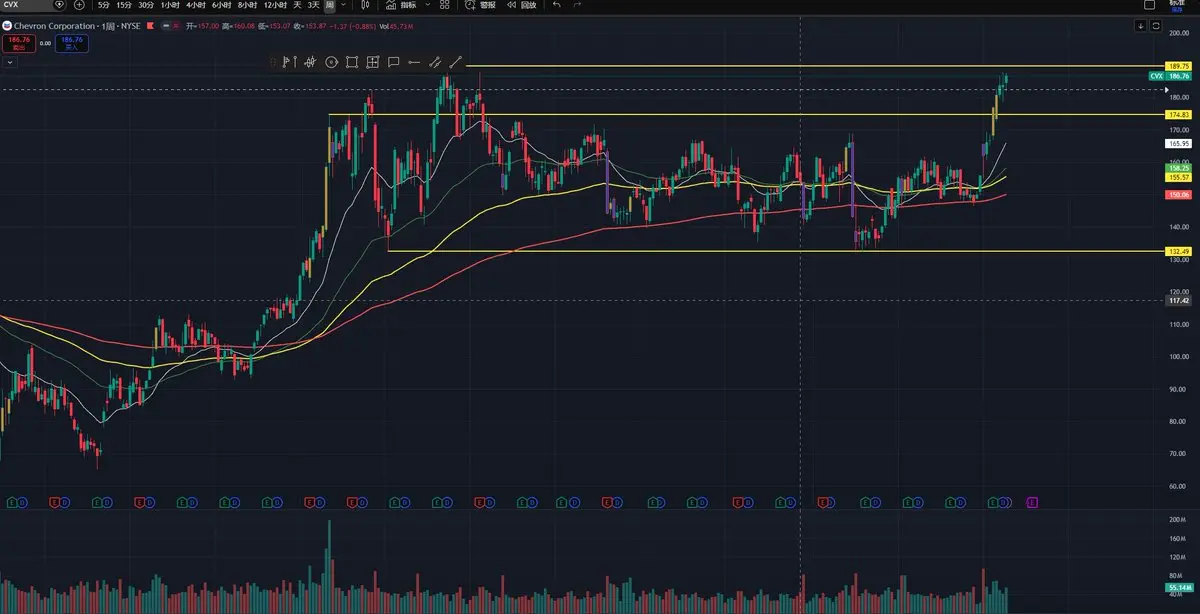
Task: Select the trend line tool
Action: pyautogui.click(x=456, y=62)
